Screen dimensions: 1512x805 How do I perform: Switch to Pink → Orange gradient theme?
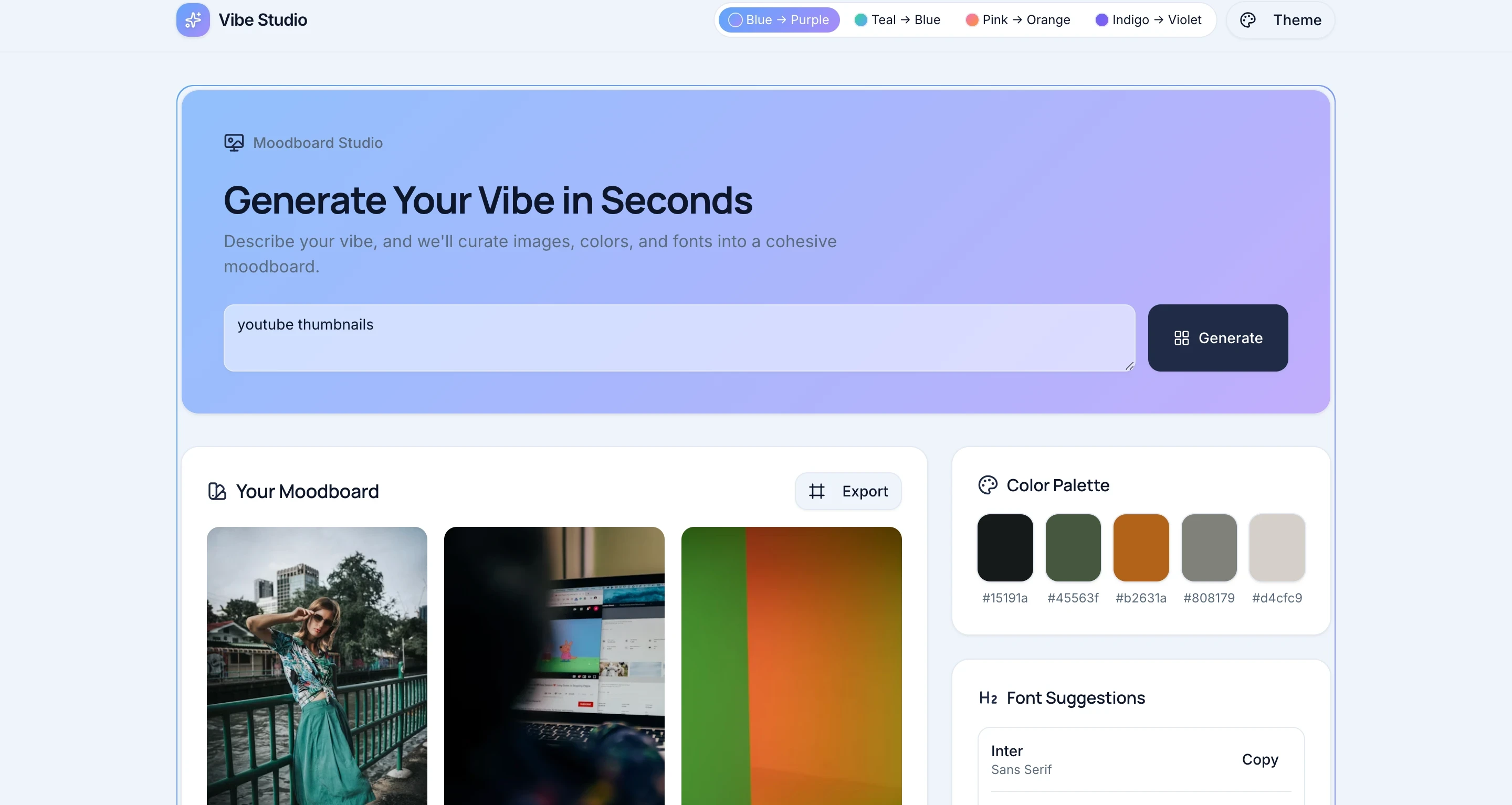click(x=1018, y=20)
